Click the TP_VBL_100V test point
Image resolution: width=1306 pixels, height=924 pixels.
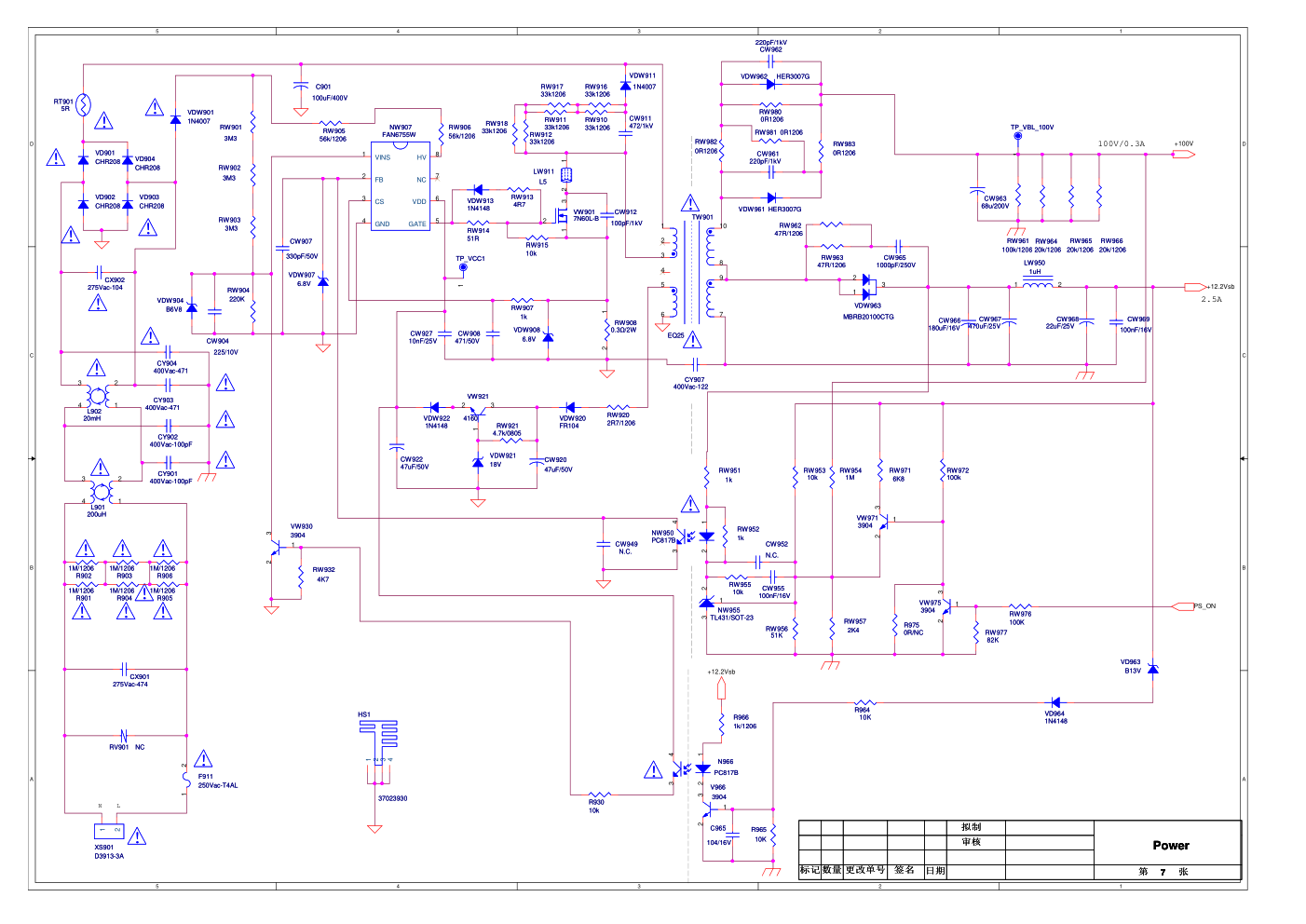[1018, 136]
